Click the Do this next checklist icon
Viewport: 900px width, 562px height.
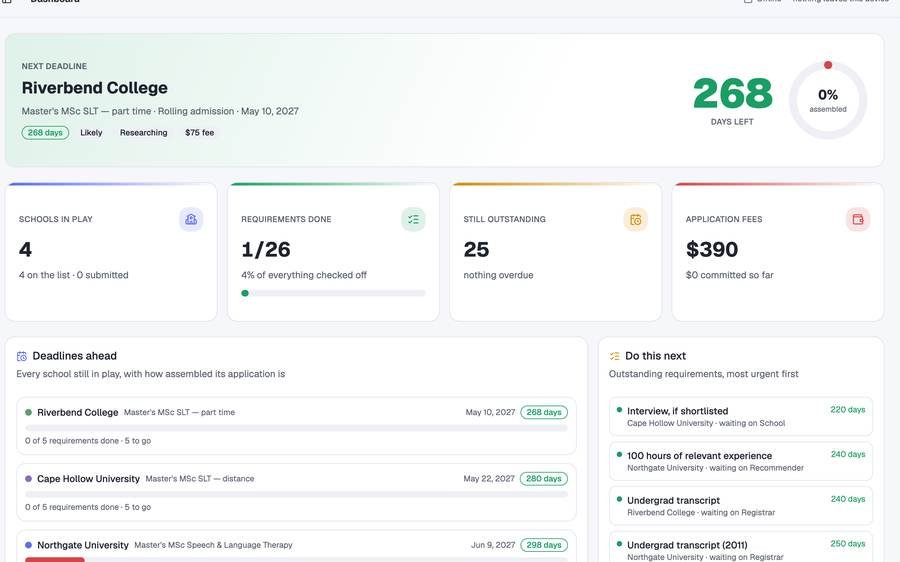tap(614, 356)
